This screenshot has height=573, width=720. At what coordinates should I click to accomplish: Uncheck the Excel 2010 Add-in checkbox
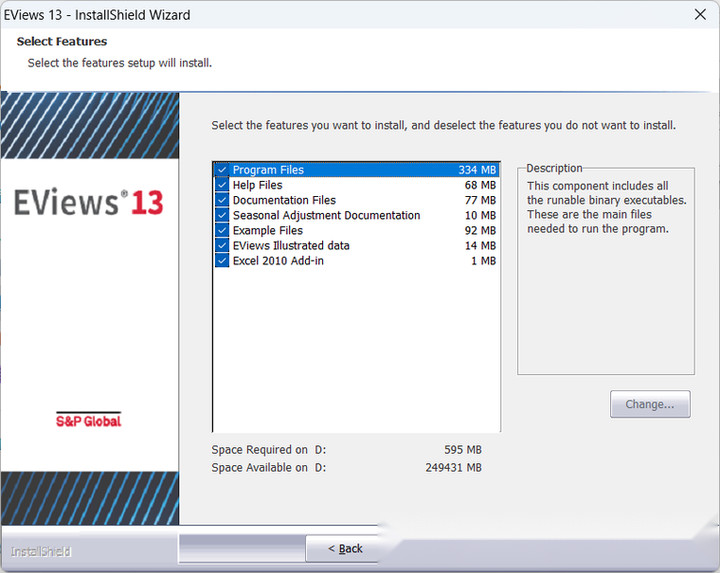coord(222,260)
